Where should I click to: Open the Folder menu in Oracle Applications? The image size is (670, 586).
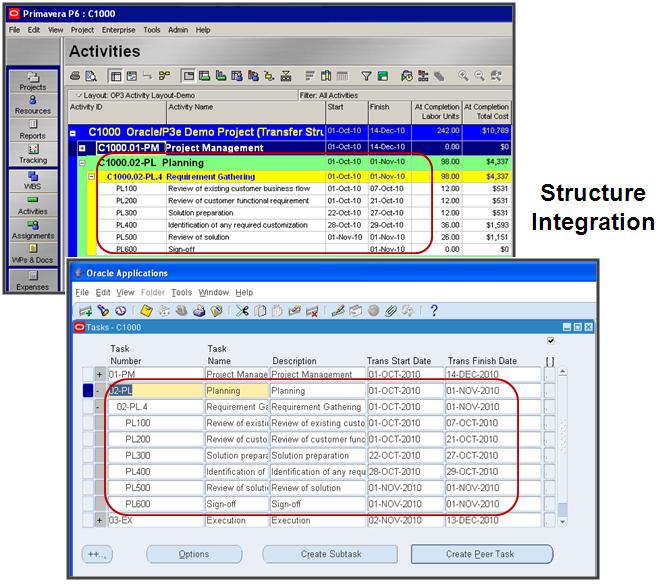tap(153, 292)
